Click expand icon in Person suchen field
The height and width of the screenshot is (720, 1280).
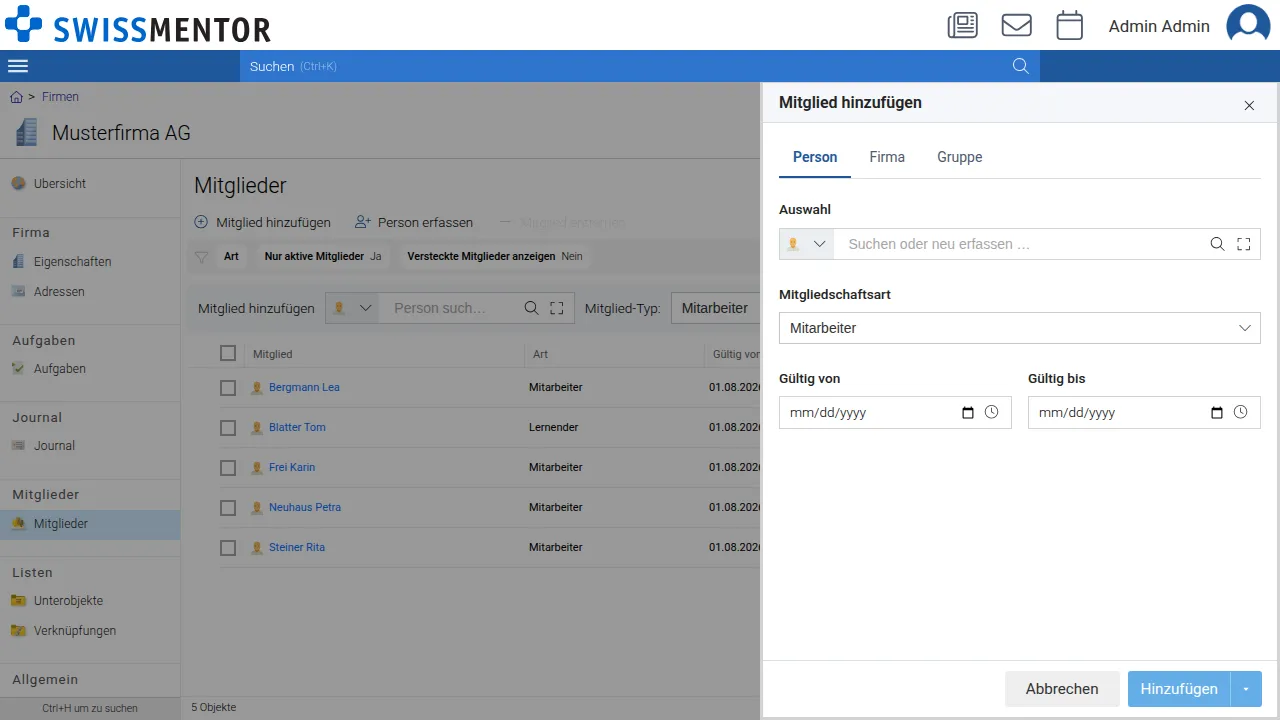click(x=557, y=308)
